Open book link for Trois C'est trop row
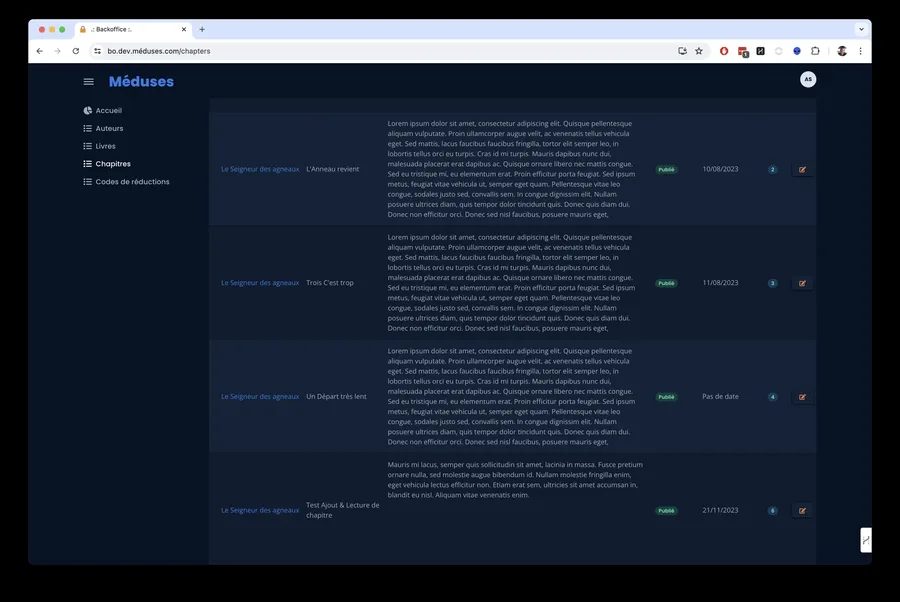 pyautogui.click(x=260, y=283)
